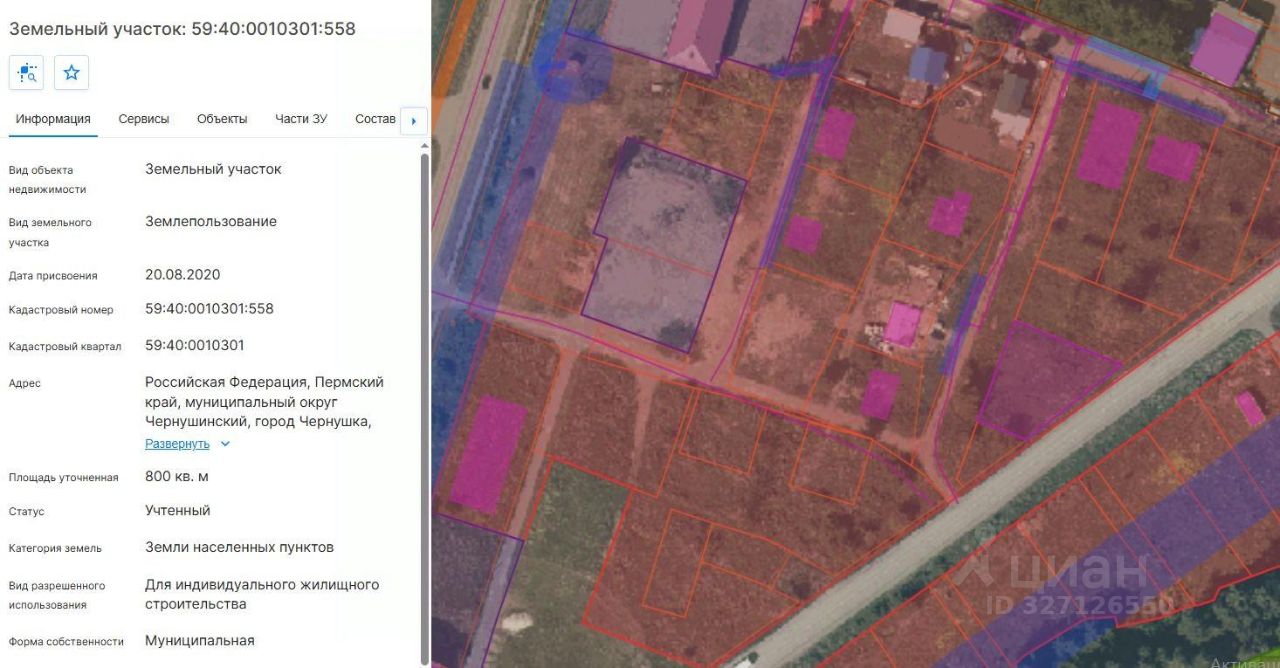Viewport: 1280px width, 668px height.
Task: Select the Вид объекта недвижимости label
Action: [x=48, y=179]
